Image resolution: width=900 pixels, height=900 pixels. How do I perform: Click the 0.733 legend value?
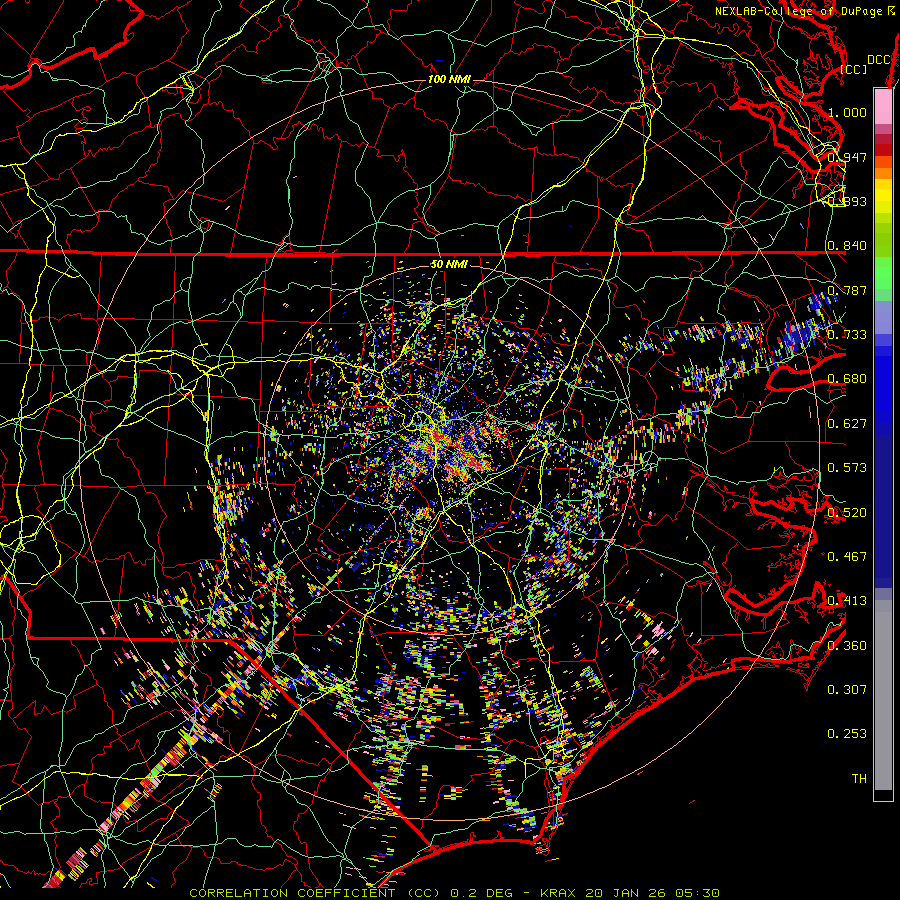(847, 335)
